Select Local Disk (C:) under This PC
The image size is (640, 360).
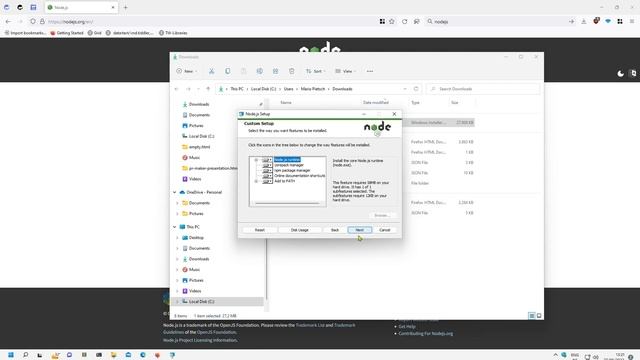click(201, 302)
